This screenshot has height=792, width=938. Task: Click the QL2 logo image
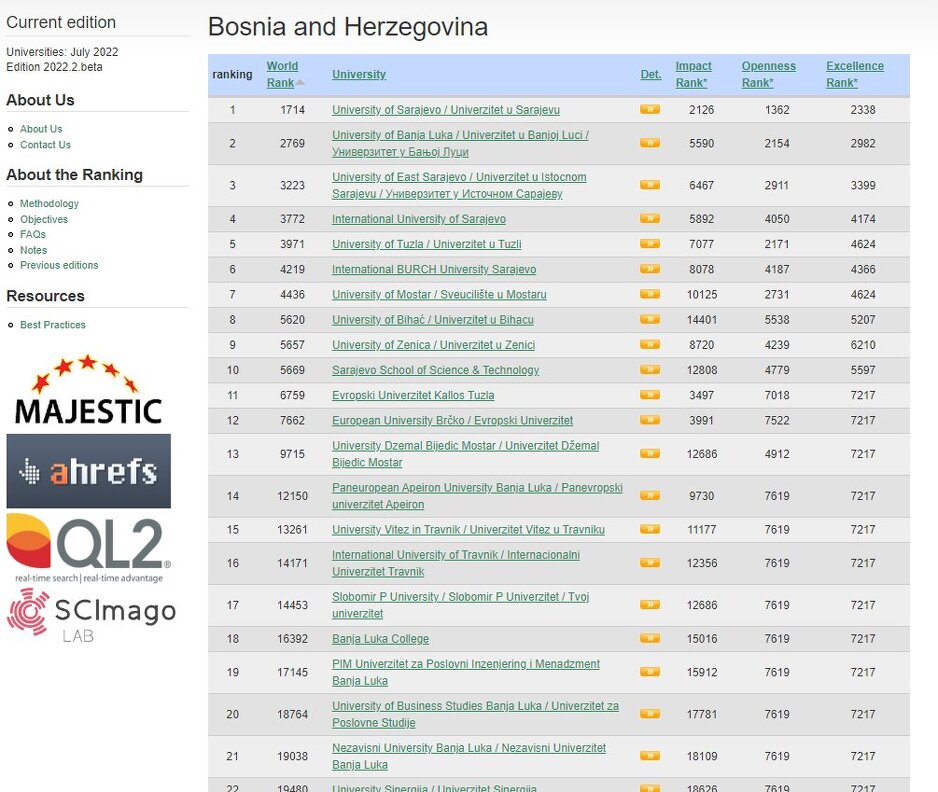click(x=88, y=547)
